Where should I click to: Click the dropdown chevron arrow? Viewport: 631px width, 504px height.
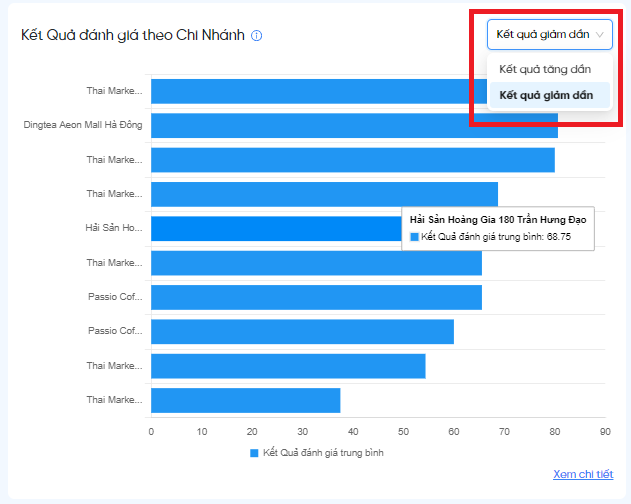point(600,35)
